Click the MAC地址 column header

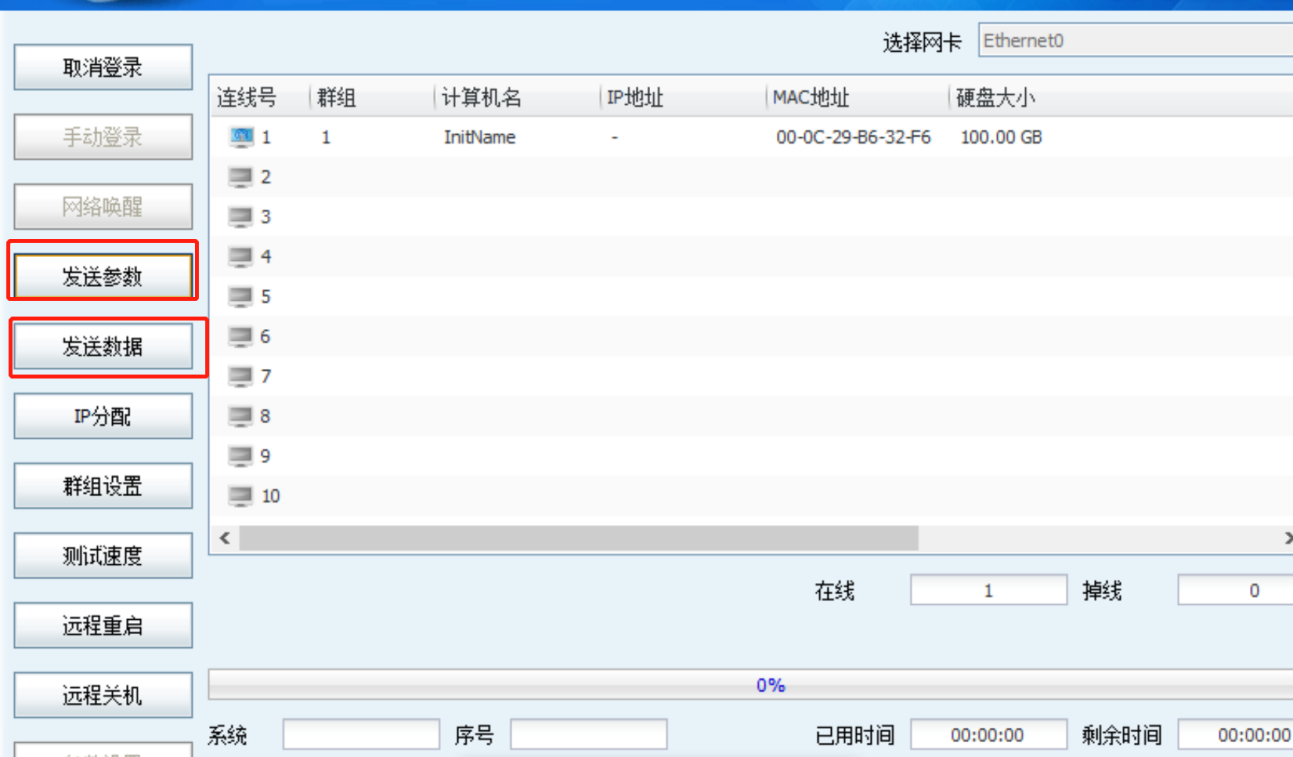811,98
